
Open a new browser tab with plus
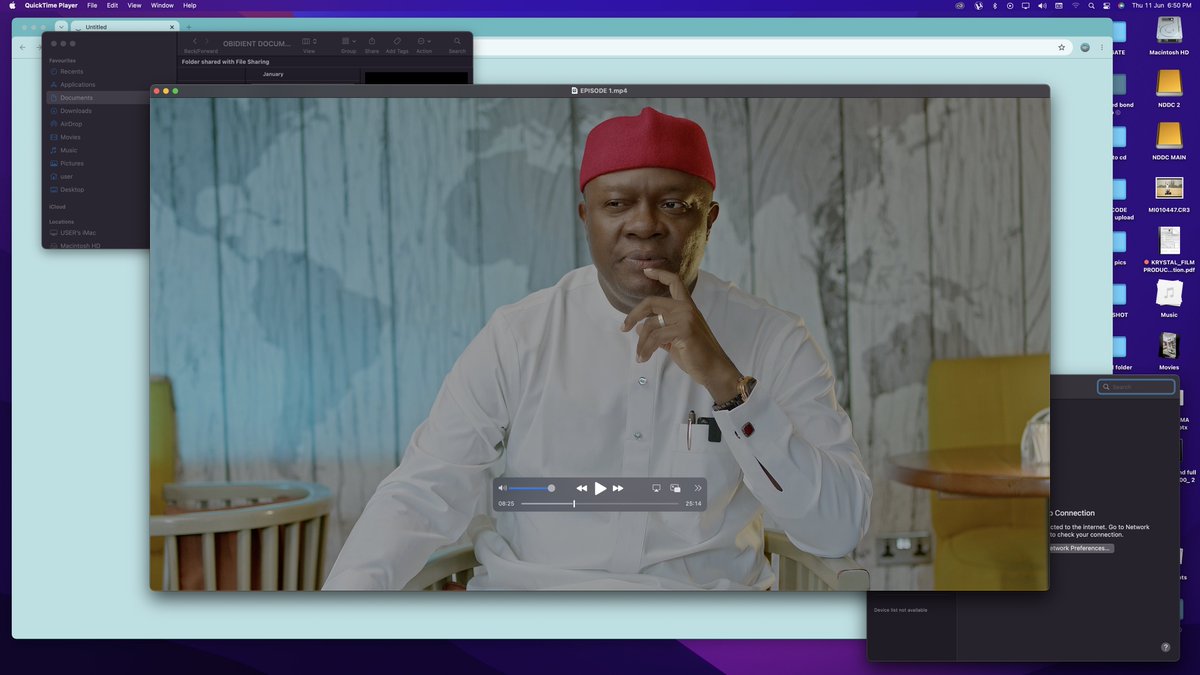(x=188, y=27)
